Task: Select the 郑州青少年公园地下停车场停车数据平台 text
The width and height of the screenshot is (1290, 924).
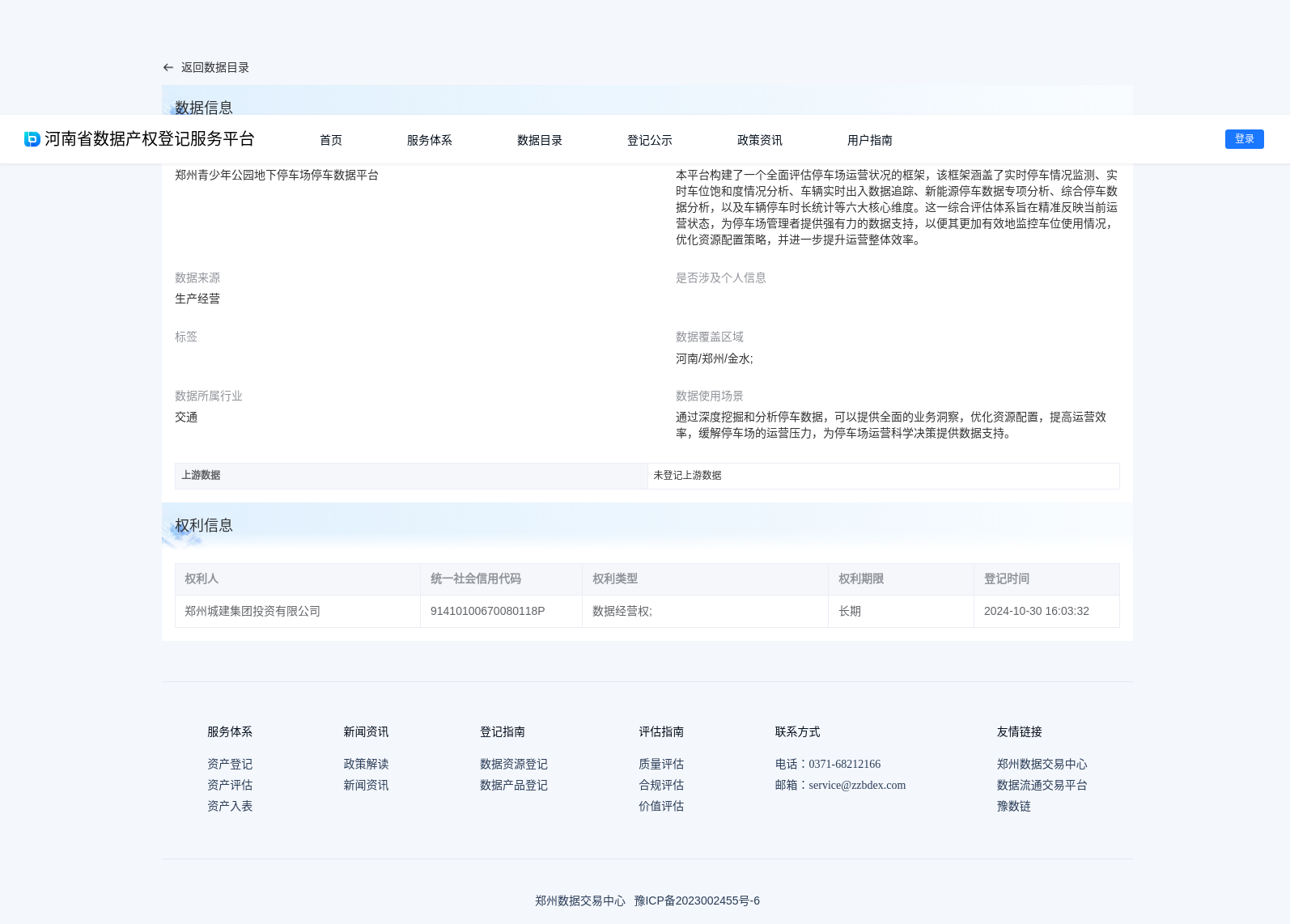Action: (277, 175)
